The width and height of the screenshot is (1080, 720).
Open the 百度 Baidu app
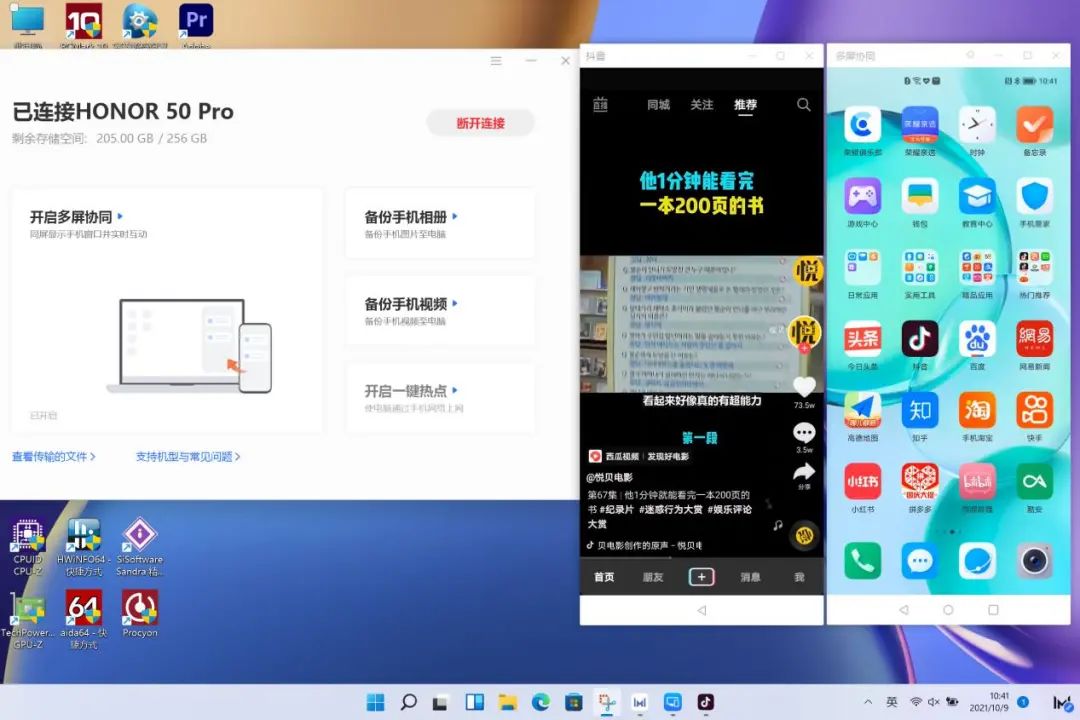click(x=977, y=339)
